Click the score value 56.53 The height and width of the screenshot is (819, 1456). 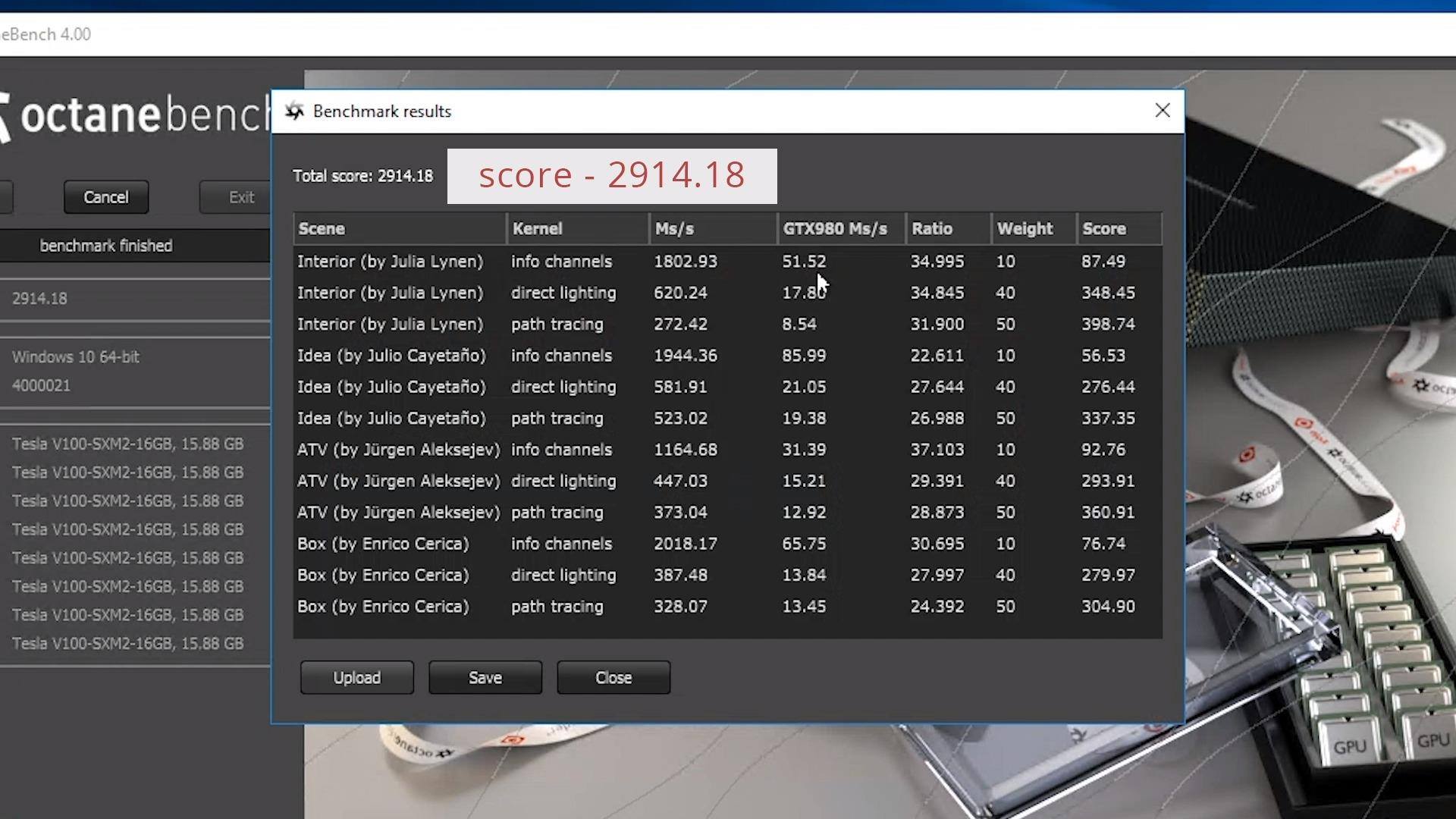pyautogui.click(x=1103, y=356)
